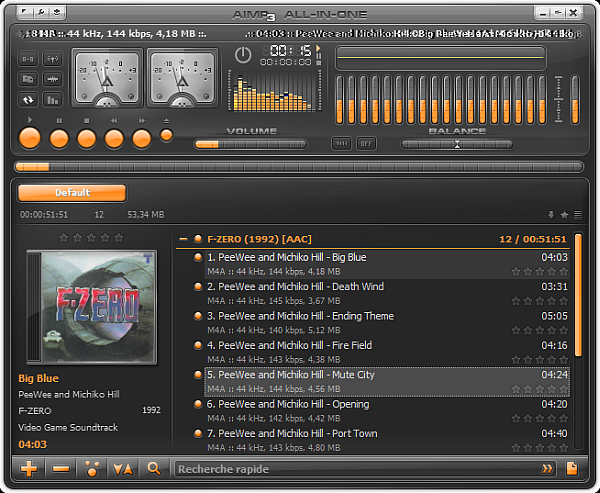This screenshot has height=493, width=600.
Task: Switch to compact mode via title button
Action: point(558,13)
